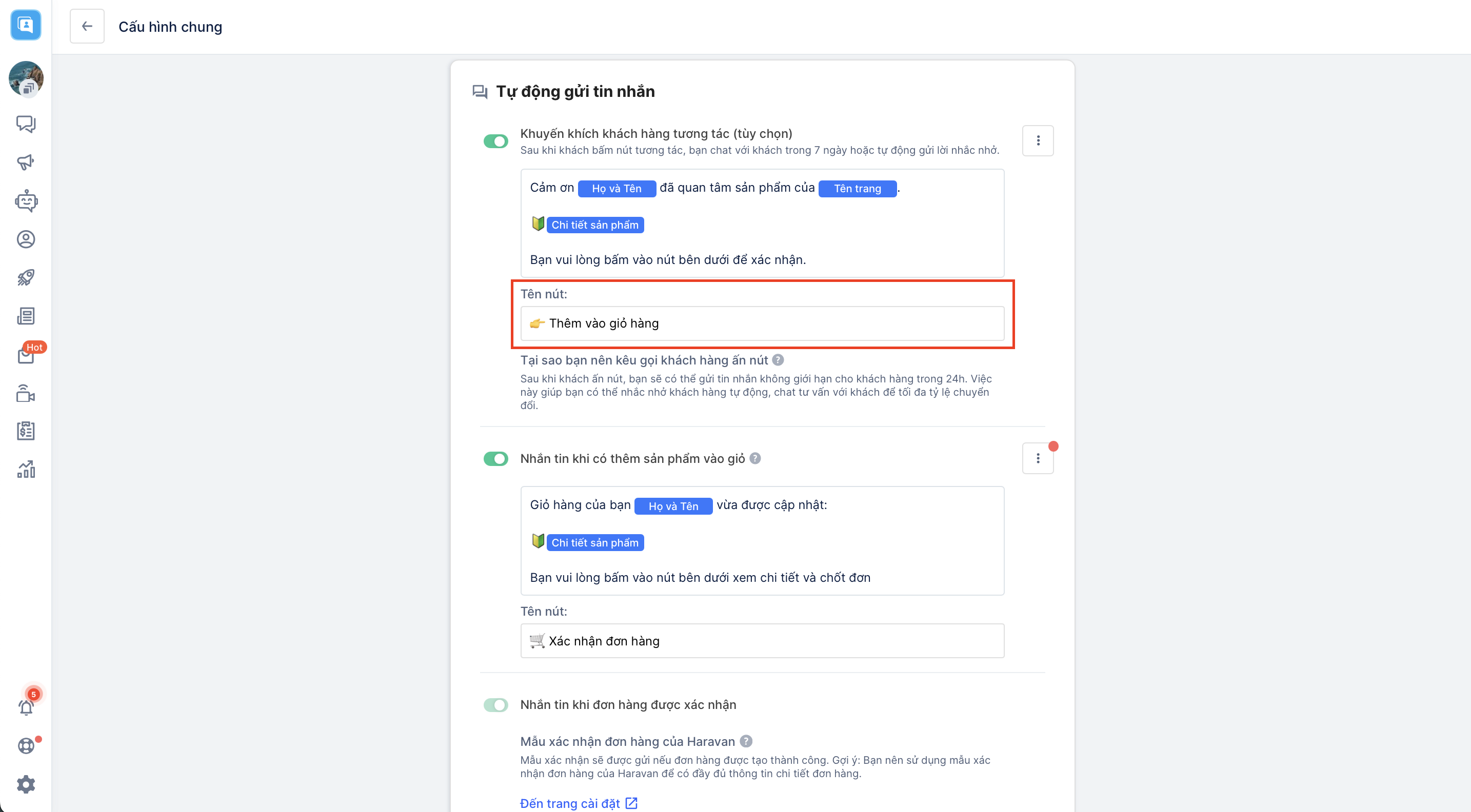This screenshot has width=1471, height=812.
Task: Open three-dot menu for cart message
Action: pyautogui.click(x=1038, y=458)
